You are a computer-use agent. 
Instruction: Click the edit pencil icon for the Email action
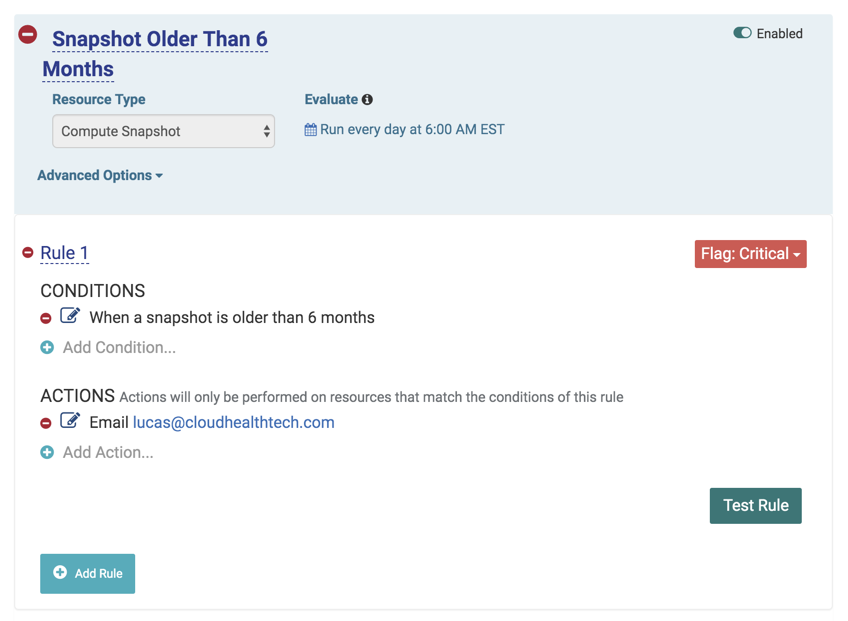[x=70, y=421]
